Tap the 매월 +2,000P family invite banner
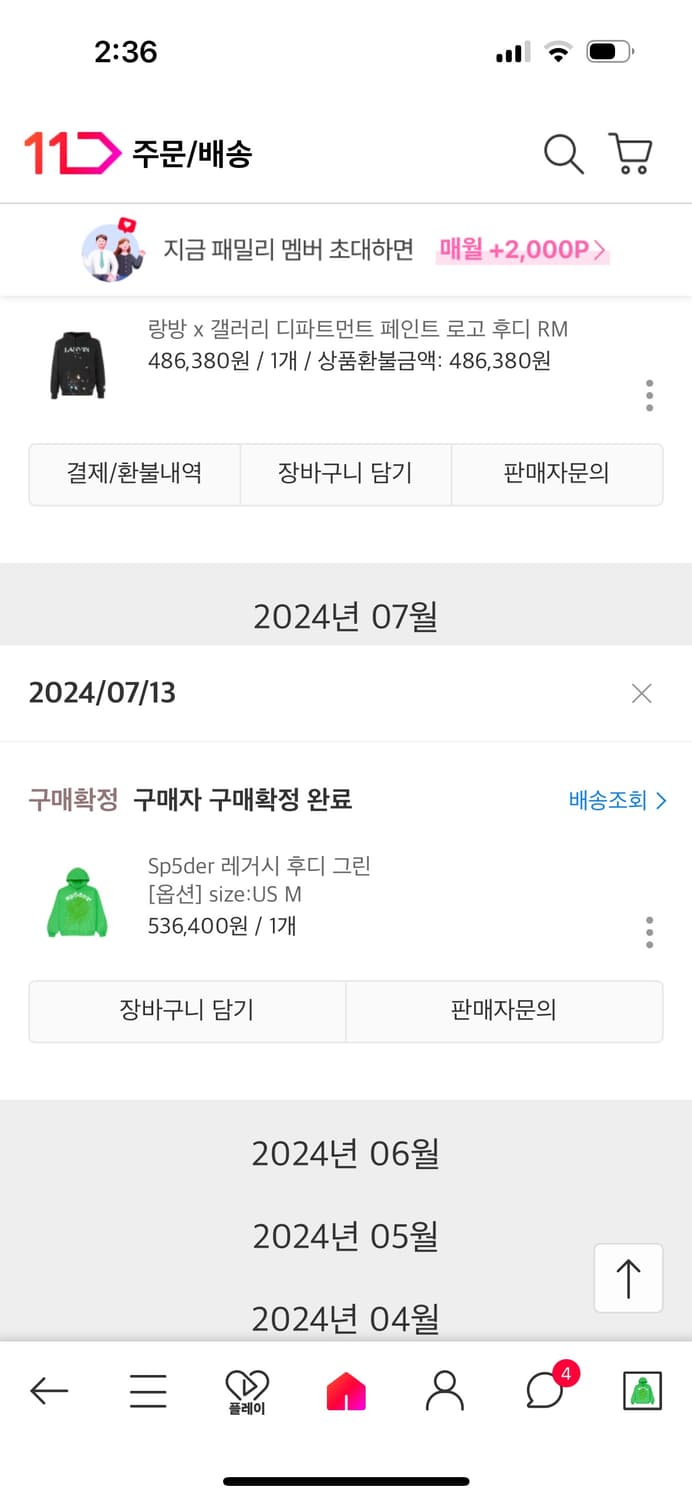 (x=521, y=250)
